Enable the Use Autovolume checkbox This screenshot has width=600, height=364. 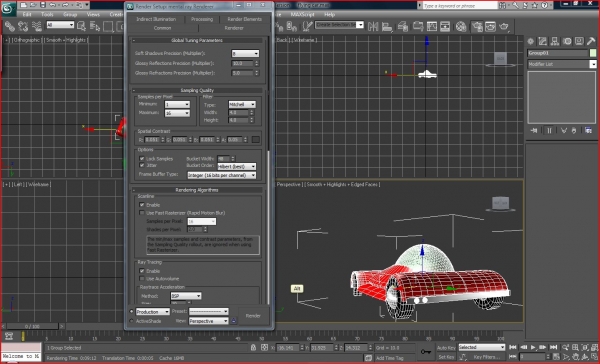coord(142,279)
